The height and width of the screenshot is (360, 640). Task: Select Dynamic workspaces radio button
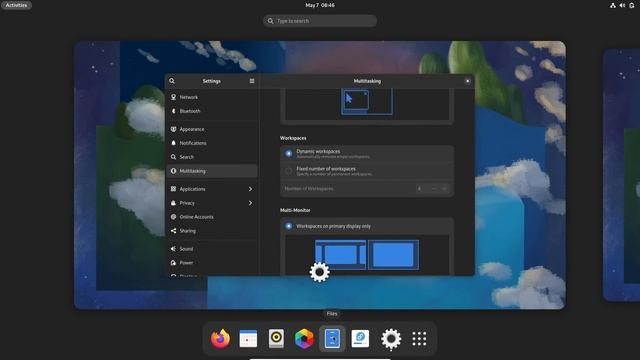[289, 153]
